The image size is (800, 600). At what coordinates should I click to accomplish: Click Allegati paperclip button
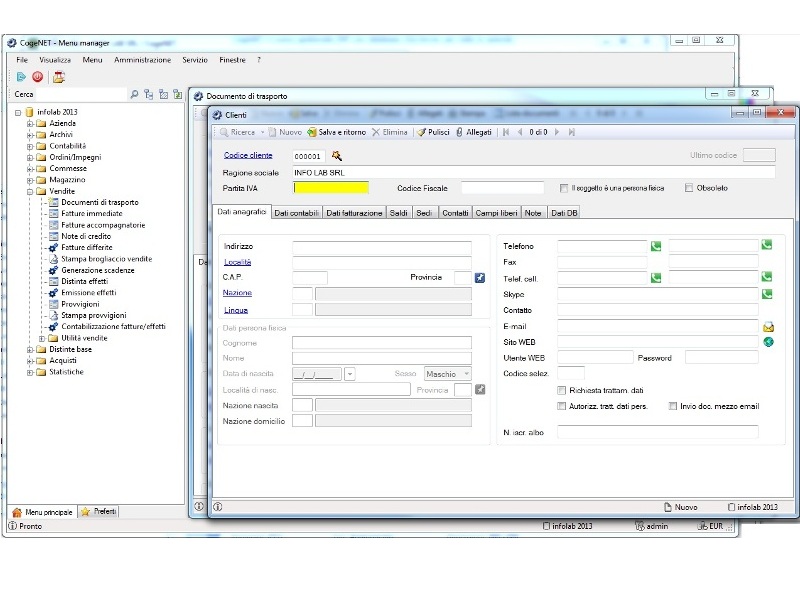[473, 132]
